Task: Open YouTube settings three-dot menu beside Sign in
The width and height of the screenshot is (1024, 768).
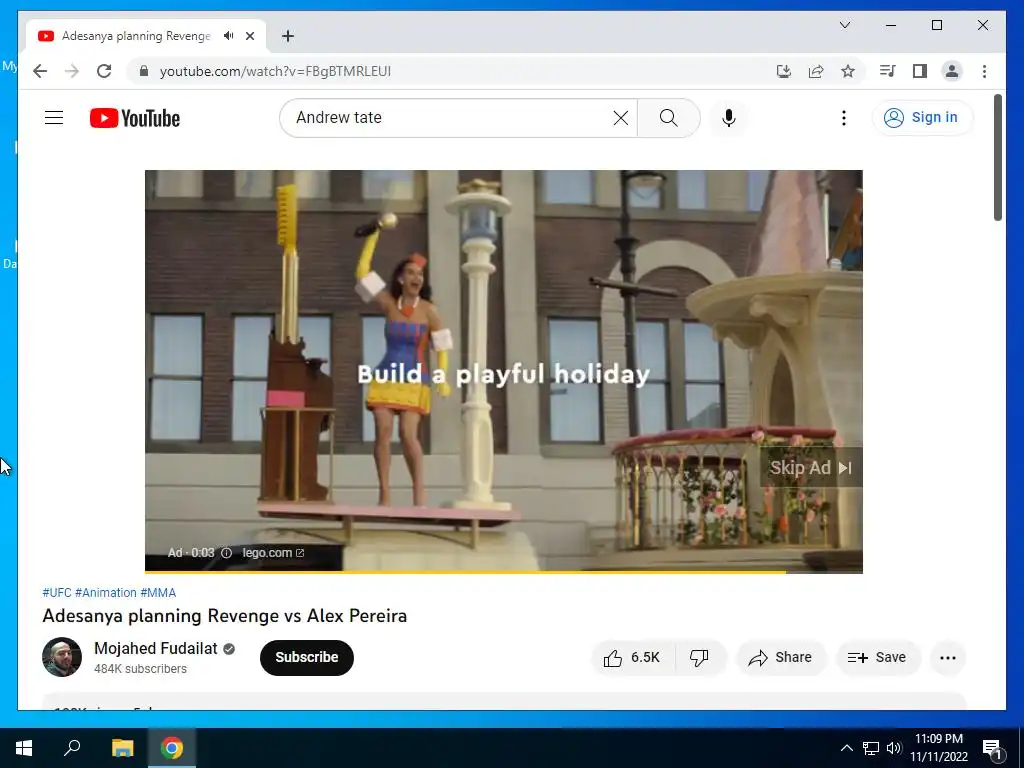Action: tap(844, 118)
